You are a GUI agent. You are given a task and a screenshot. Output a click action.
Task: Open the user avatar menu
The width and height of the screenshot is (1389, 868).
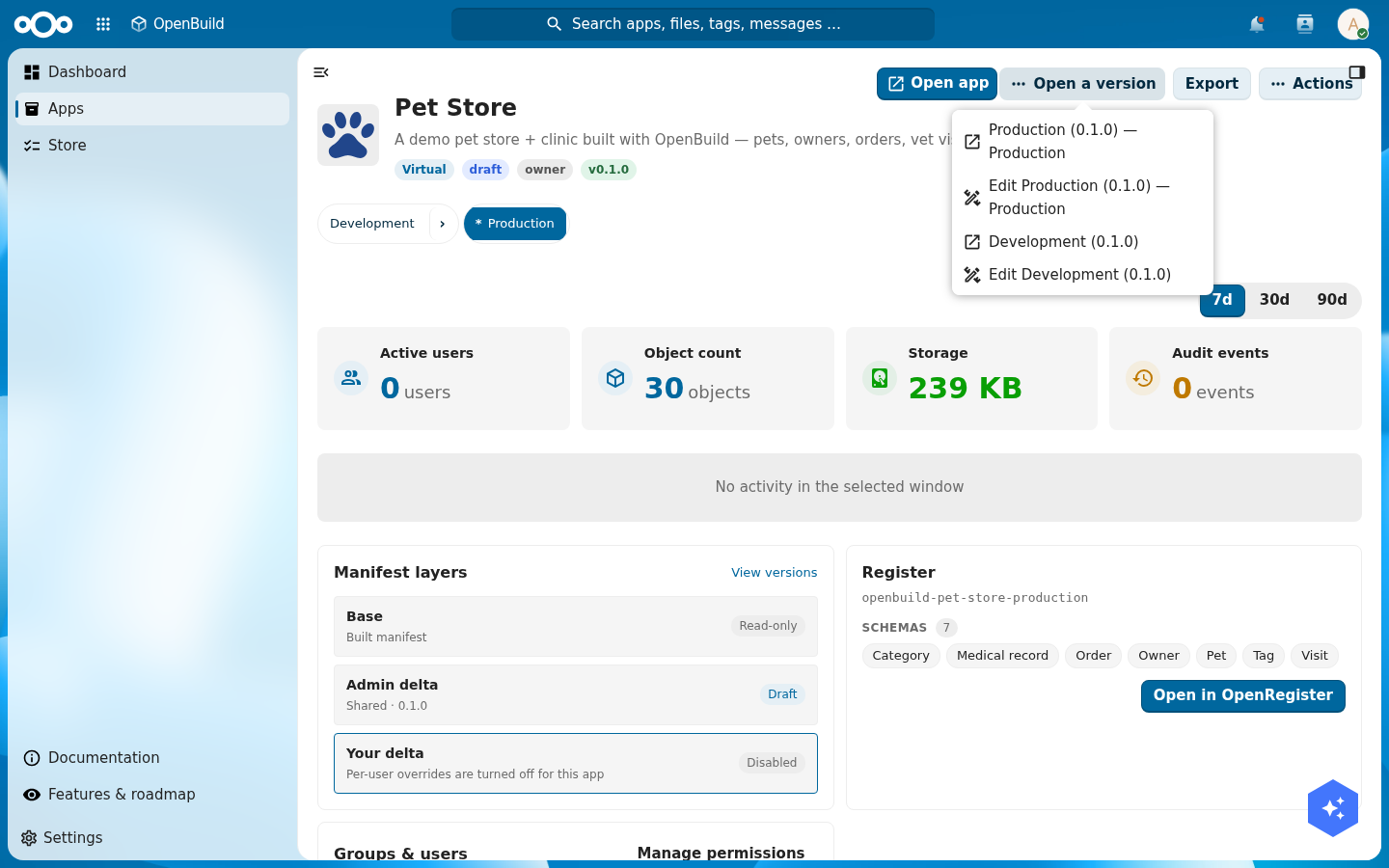(x=1353, y=24)
